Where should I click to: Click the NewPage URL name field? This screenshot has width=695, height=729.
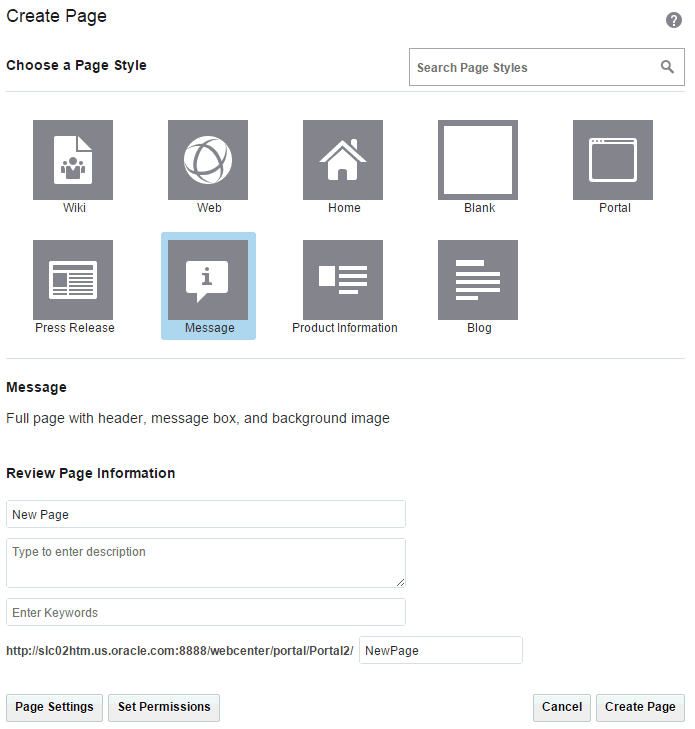pyautogui.click(x=441, y=650)
